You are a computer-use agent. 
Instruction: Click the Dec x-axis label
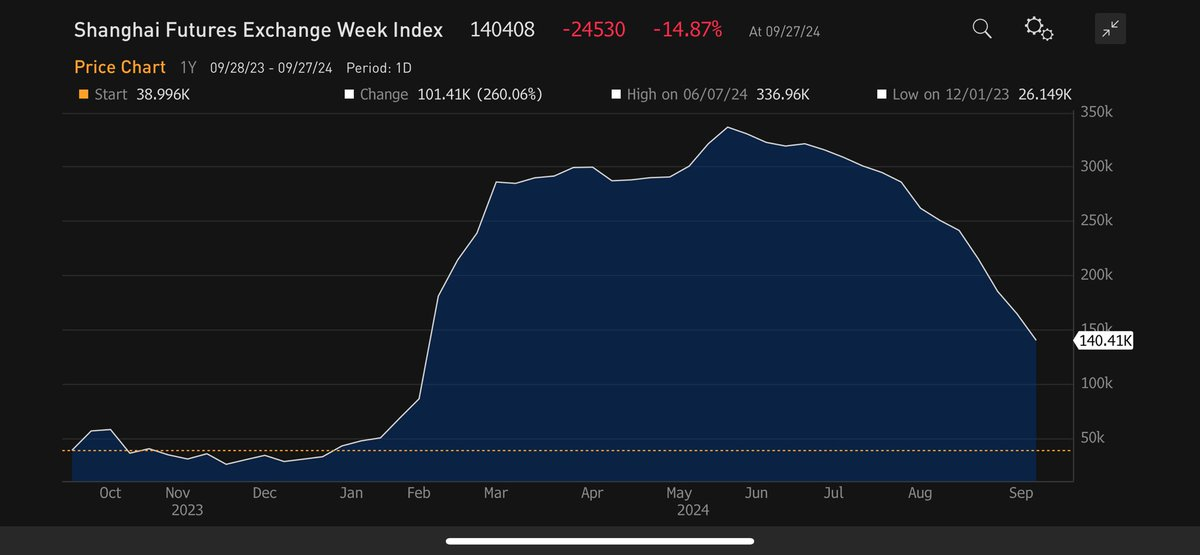pyautogui.click(x=265, y=493)
